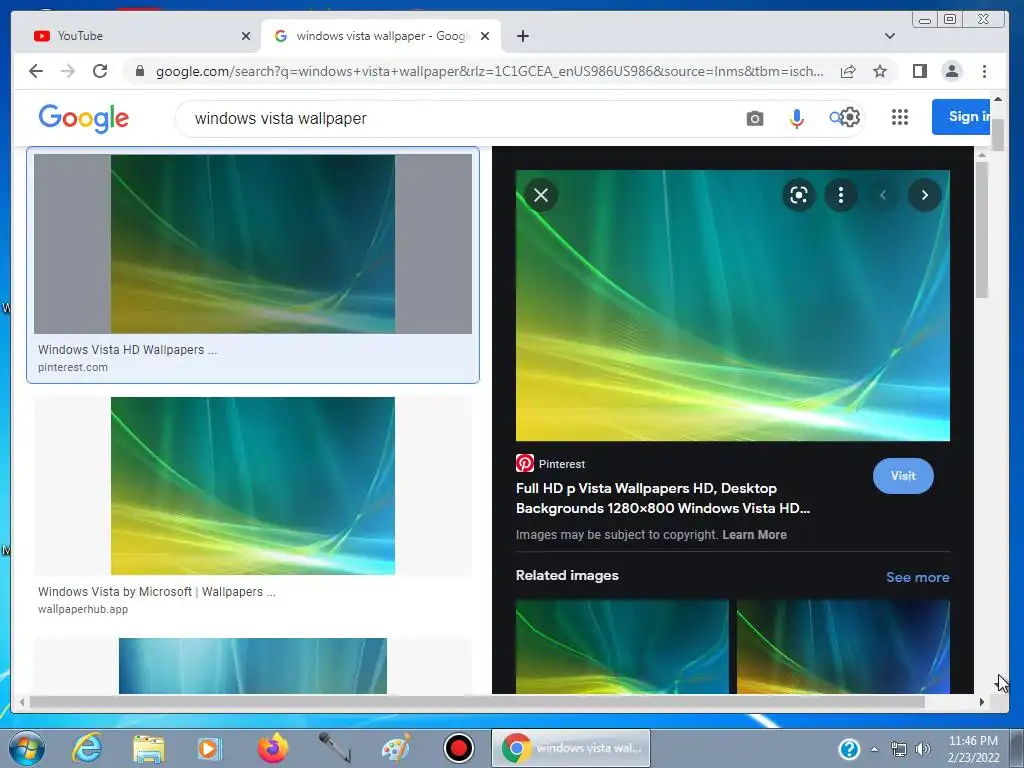The width and height of the screenshot is (1024, 768).
Task: Open the taskbar clock and date
Action: click(x=973, y=749)
